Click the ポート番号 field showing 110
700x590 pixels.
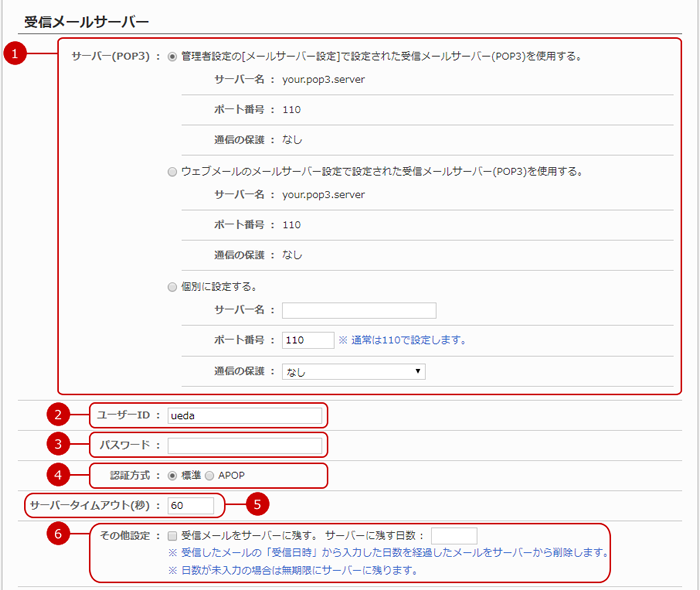(x=308, y=340)
